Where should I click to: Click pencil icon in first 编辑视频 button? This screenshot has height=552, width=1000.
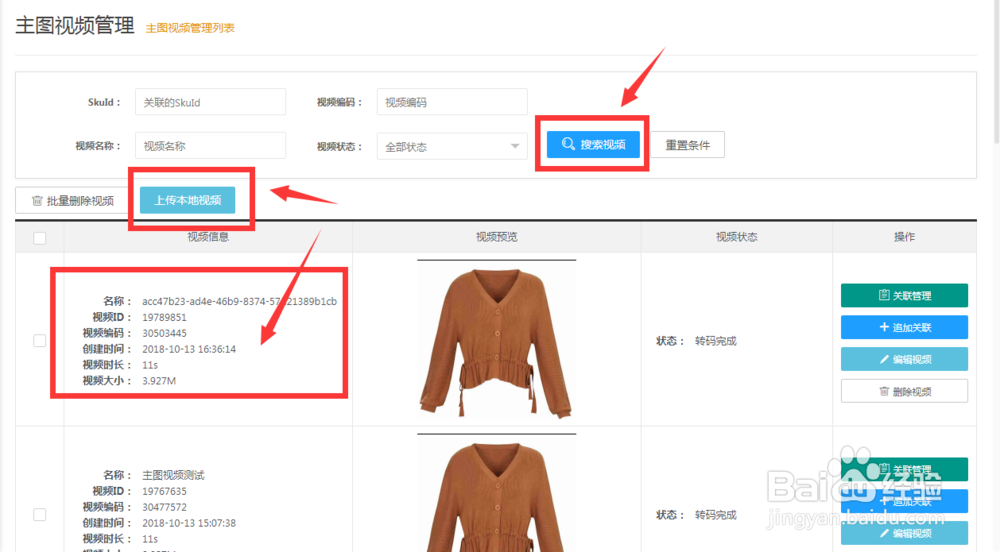point(884,360)
